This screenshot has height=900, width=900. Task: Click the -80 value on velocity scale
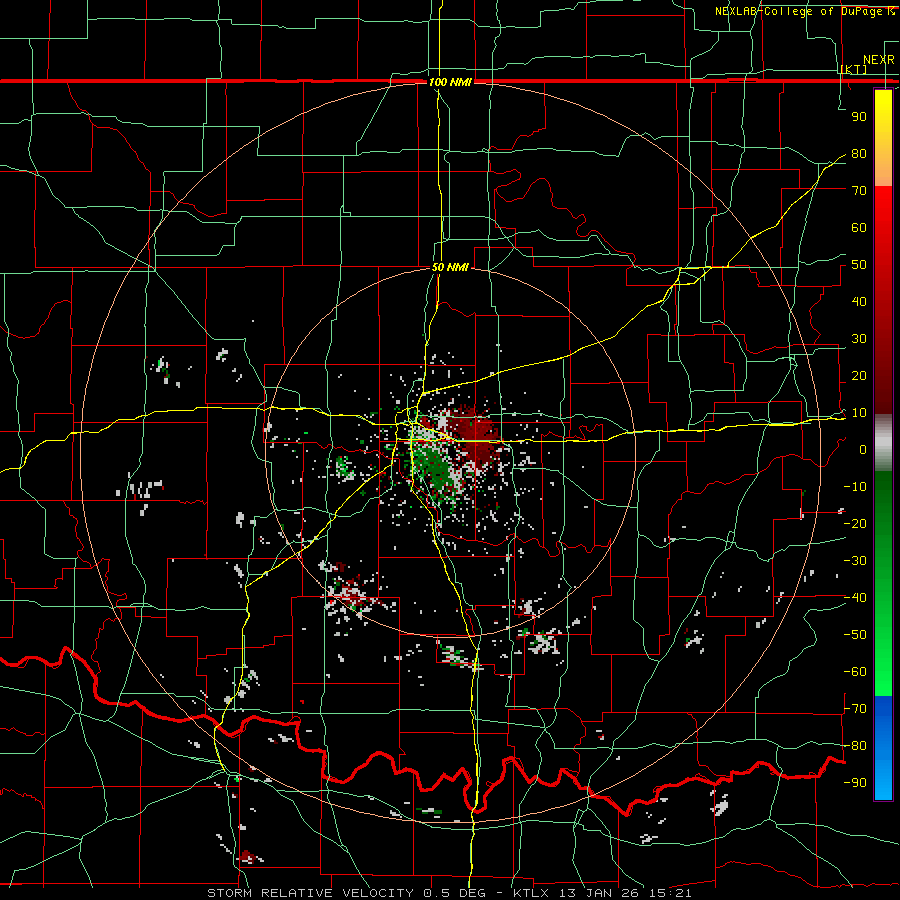[x=855, y=746]
